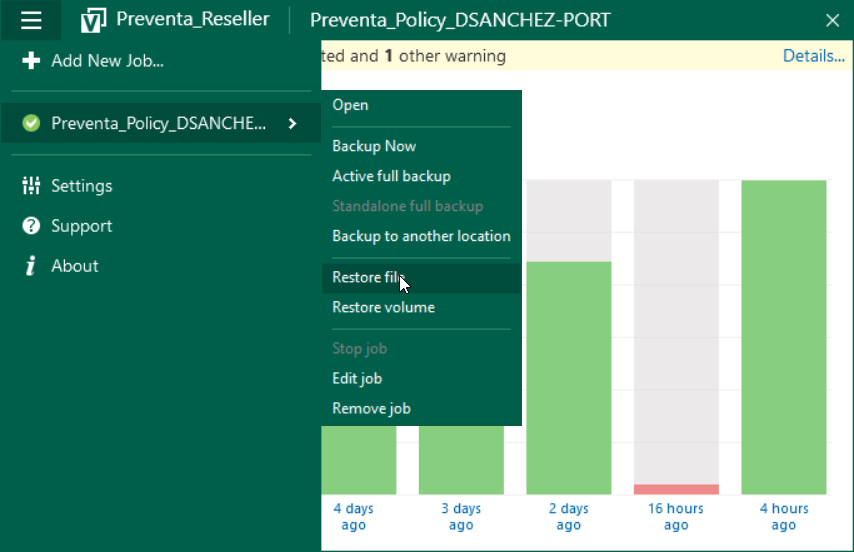Open Edit job from the menu
The image size is (854, 552).
coord(357,378)
